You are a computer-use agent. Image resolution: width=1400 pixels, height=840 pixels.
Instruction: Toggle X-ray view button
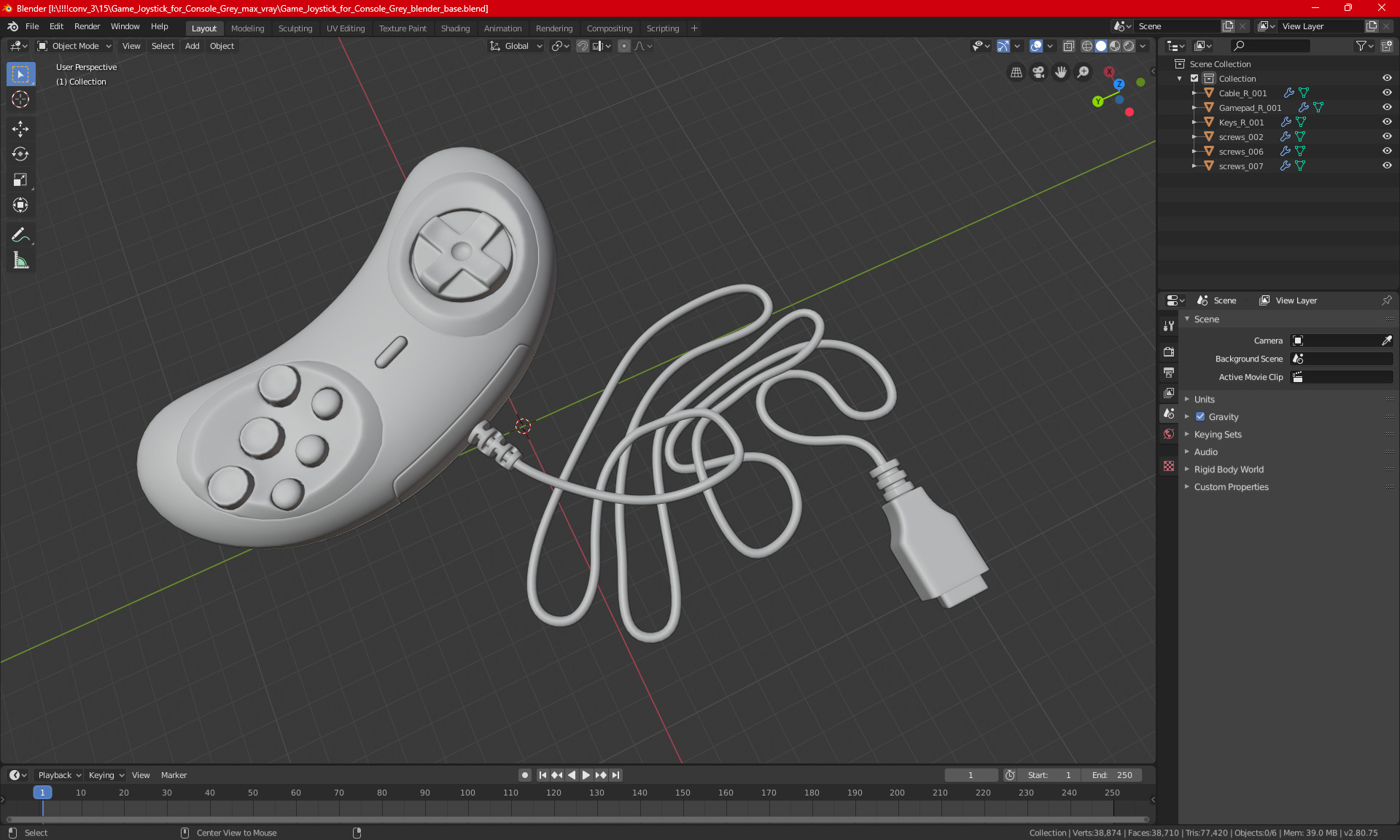point(1068,46)
